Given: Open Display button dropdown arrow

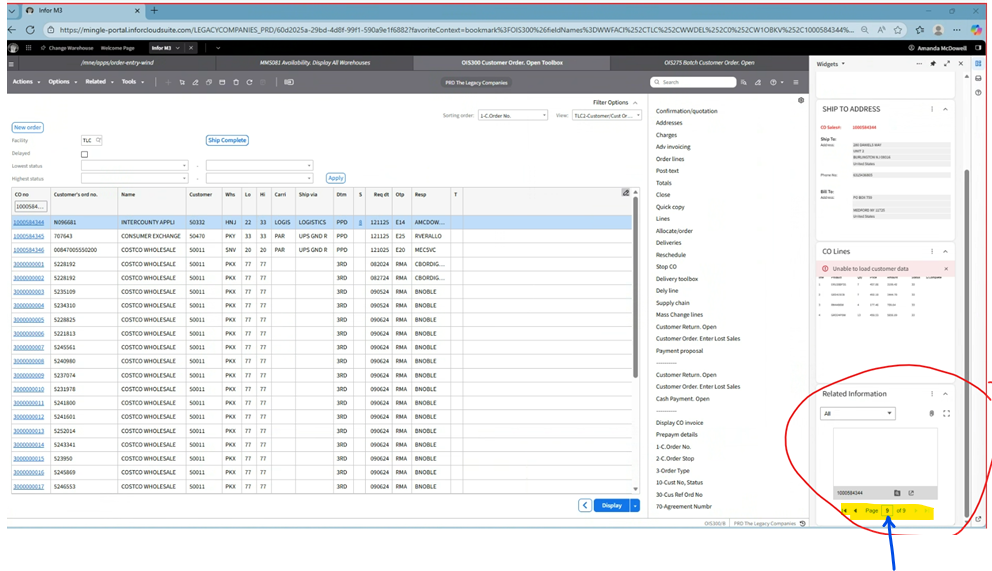Looking at the screenshot, I should [635, 505].
